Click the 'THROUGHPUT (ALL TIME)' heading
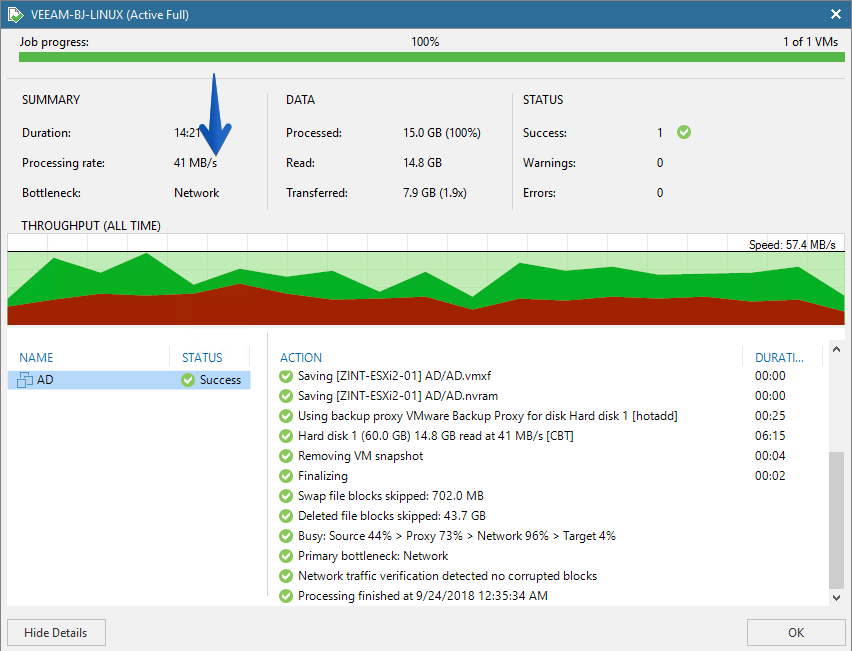The image size is (852, 651). click(x=91, y=226)
